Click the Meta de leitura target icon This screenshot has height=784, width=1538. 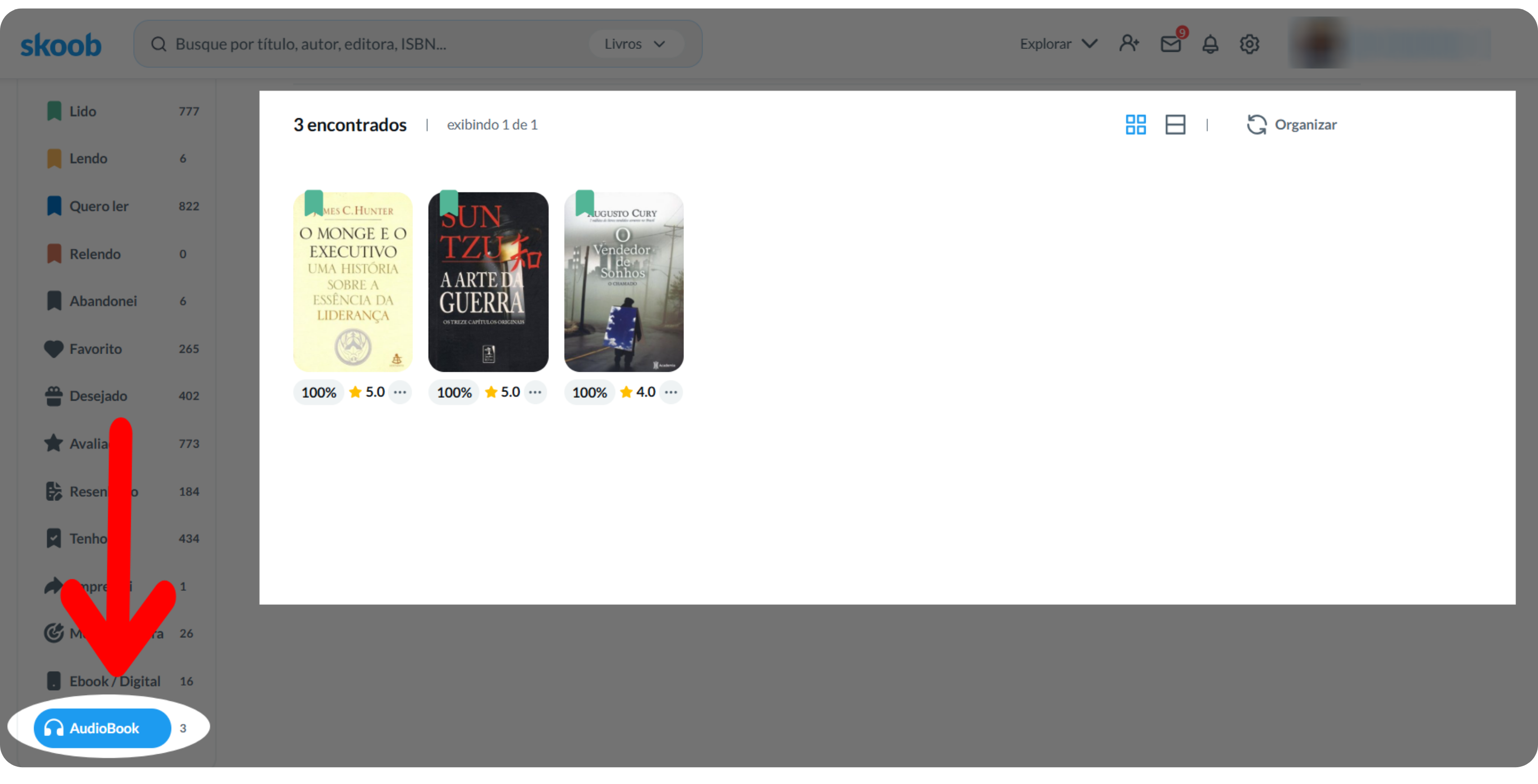[54, 633]
